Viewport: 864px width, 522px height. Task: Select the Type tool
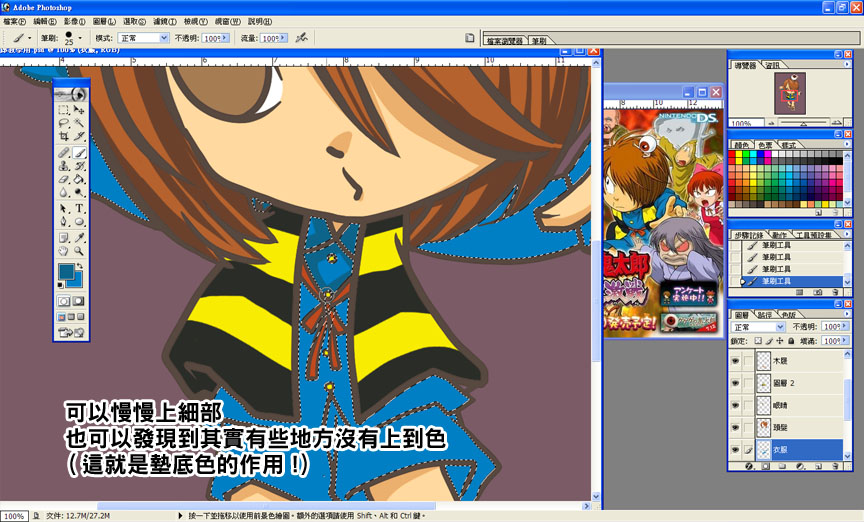pos(79,209)
